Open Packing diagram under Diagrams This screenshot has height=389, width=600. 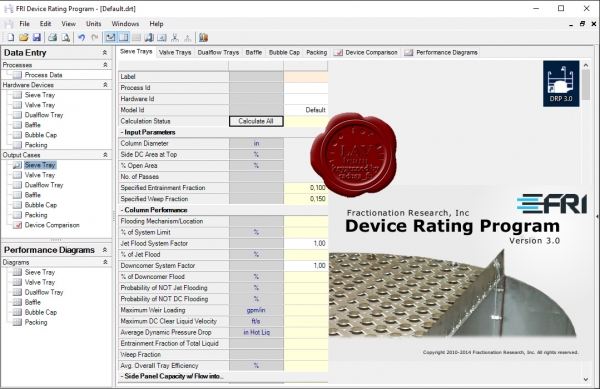[36, 322]
